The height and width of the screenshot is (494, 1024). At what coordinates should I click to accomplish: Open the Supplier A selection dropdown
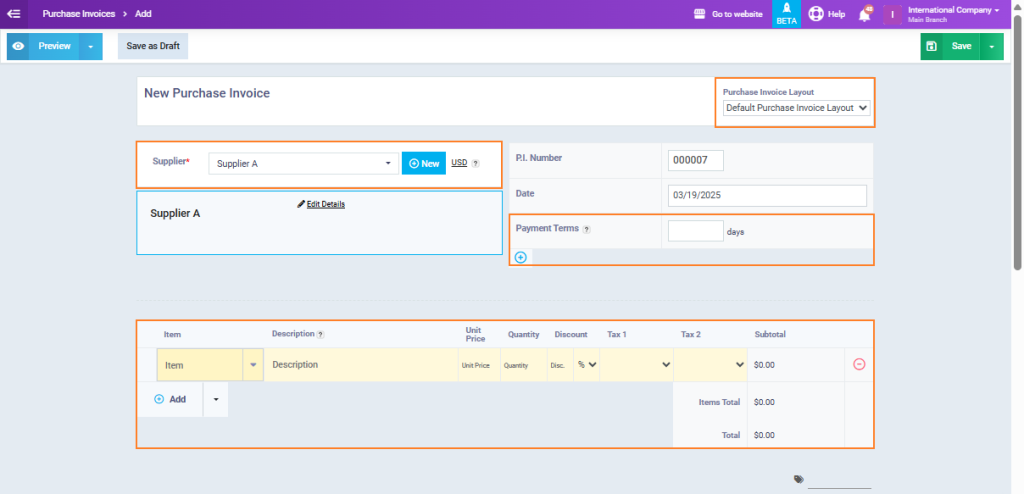(304, 163)
